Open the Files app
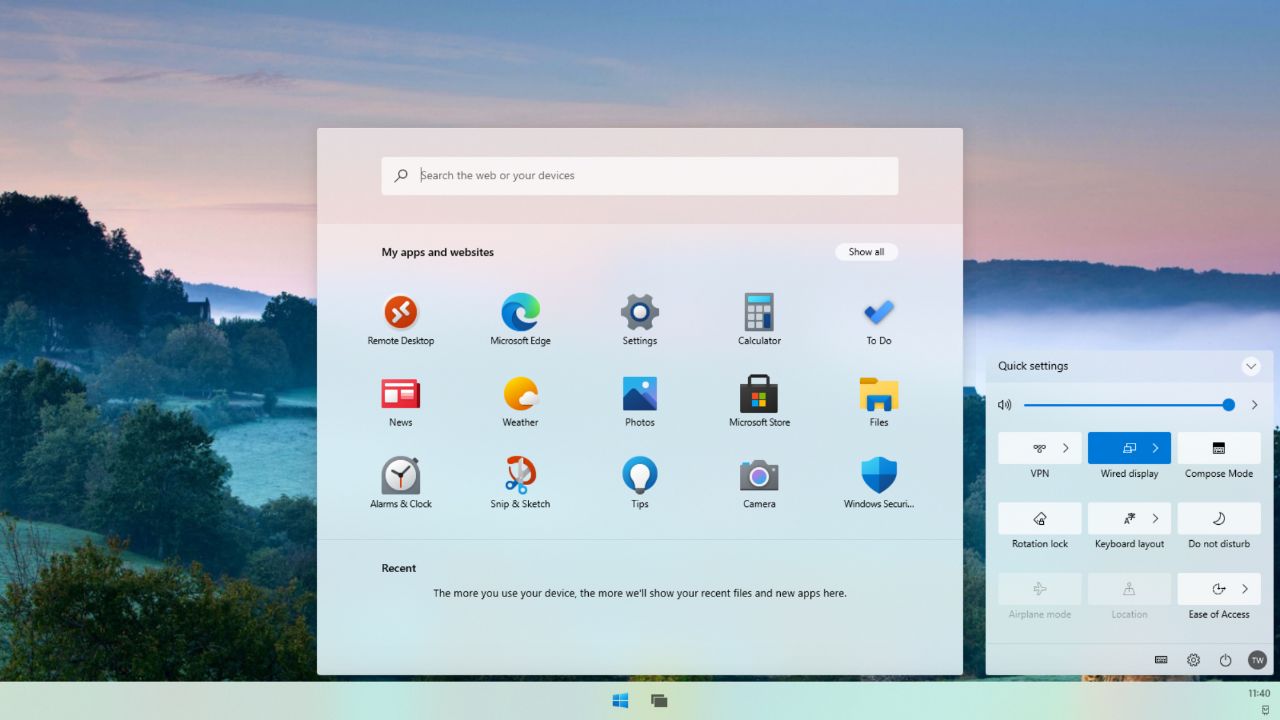Image resolution: width=1280 pixels, height=720 pixels. [879, 402]
